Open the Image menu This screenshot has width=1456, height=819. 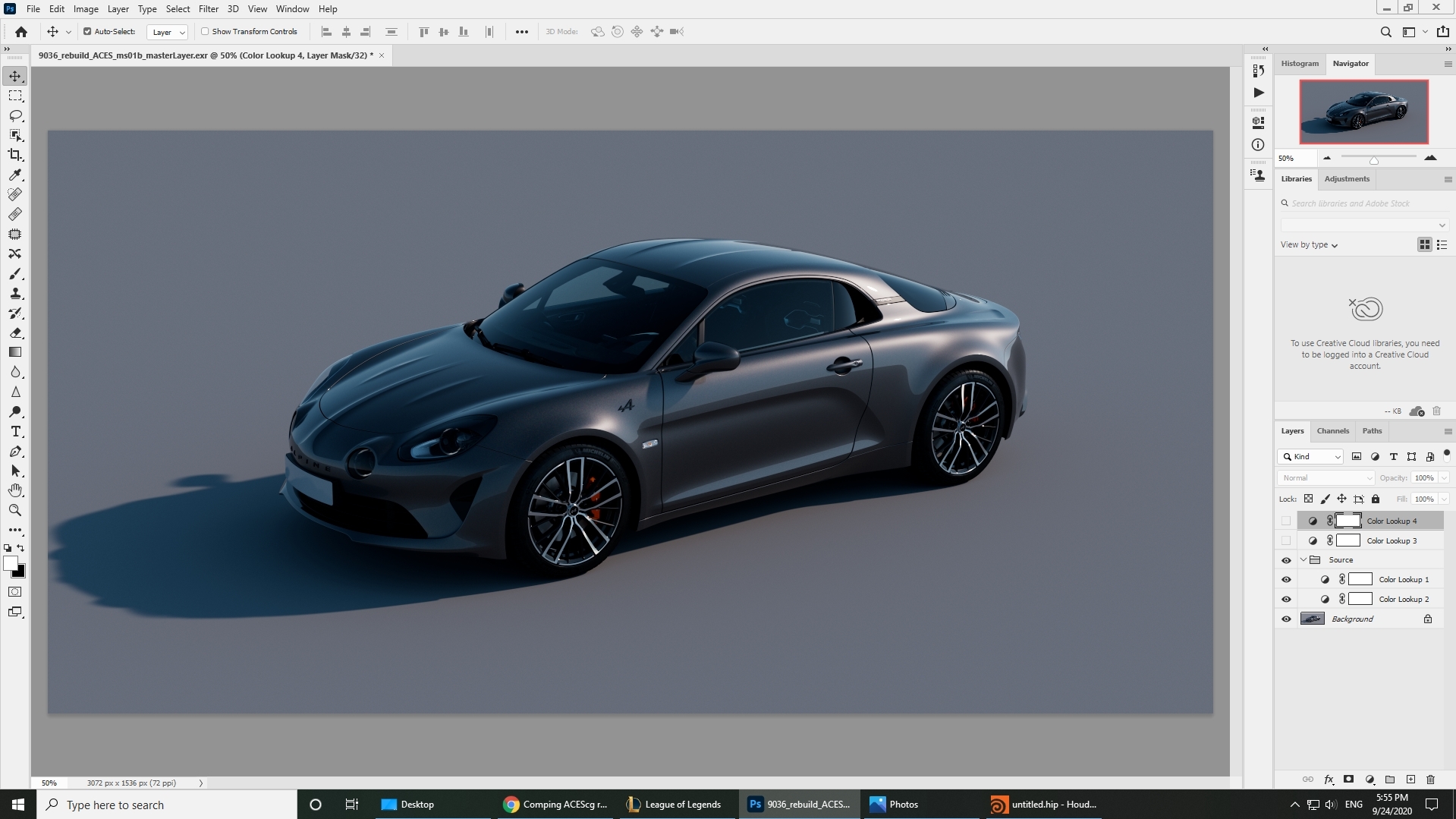pos(86,9)
